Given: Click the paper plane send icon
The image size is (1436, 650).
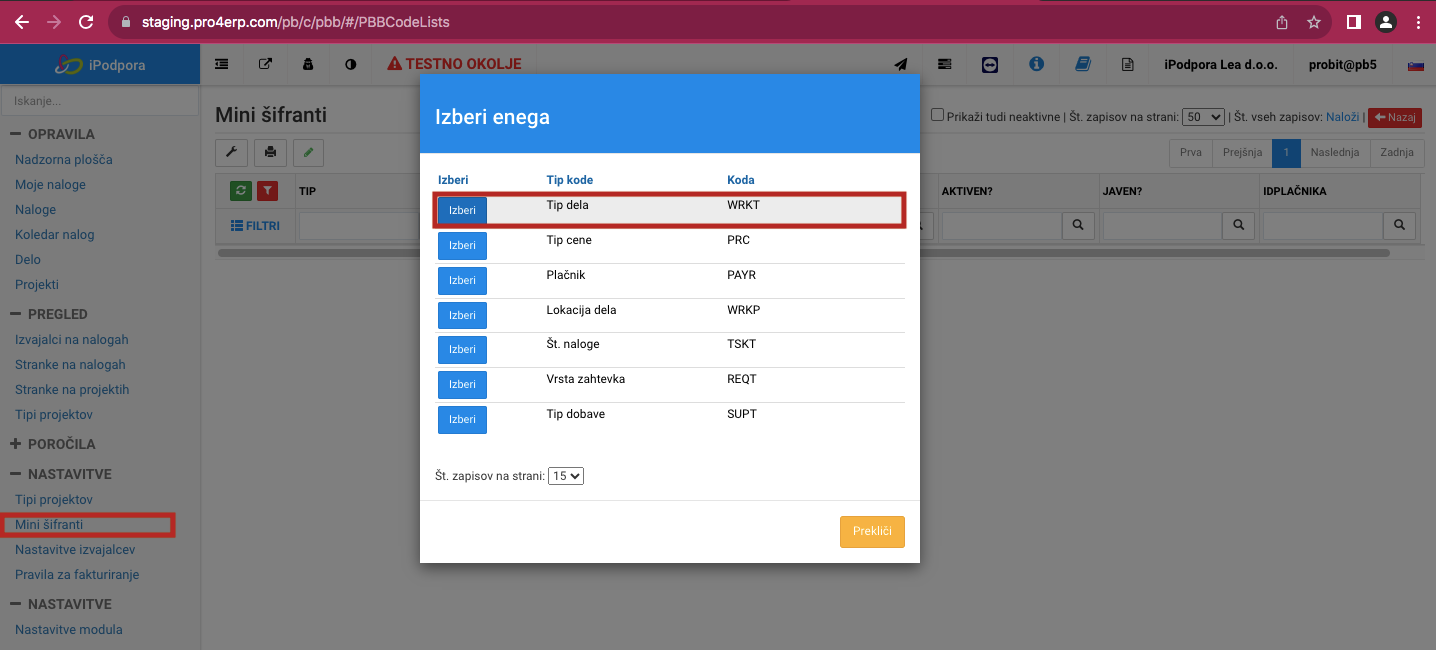Looking at the screenshot, I should click(x=901, y=64).
